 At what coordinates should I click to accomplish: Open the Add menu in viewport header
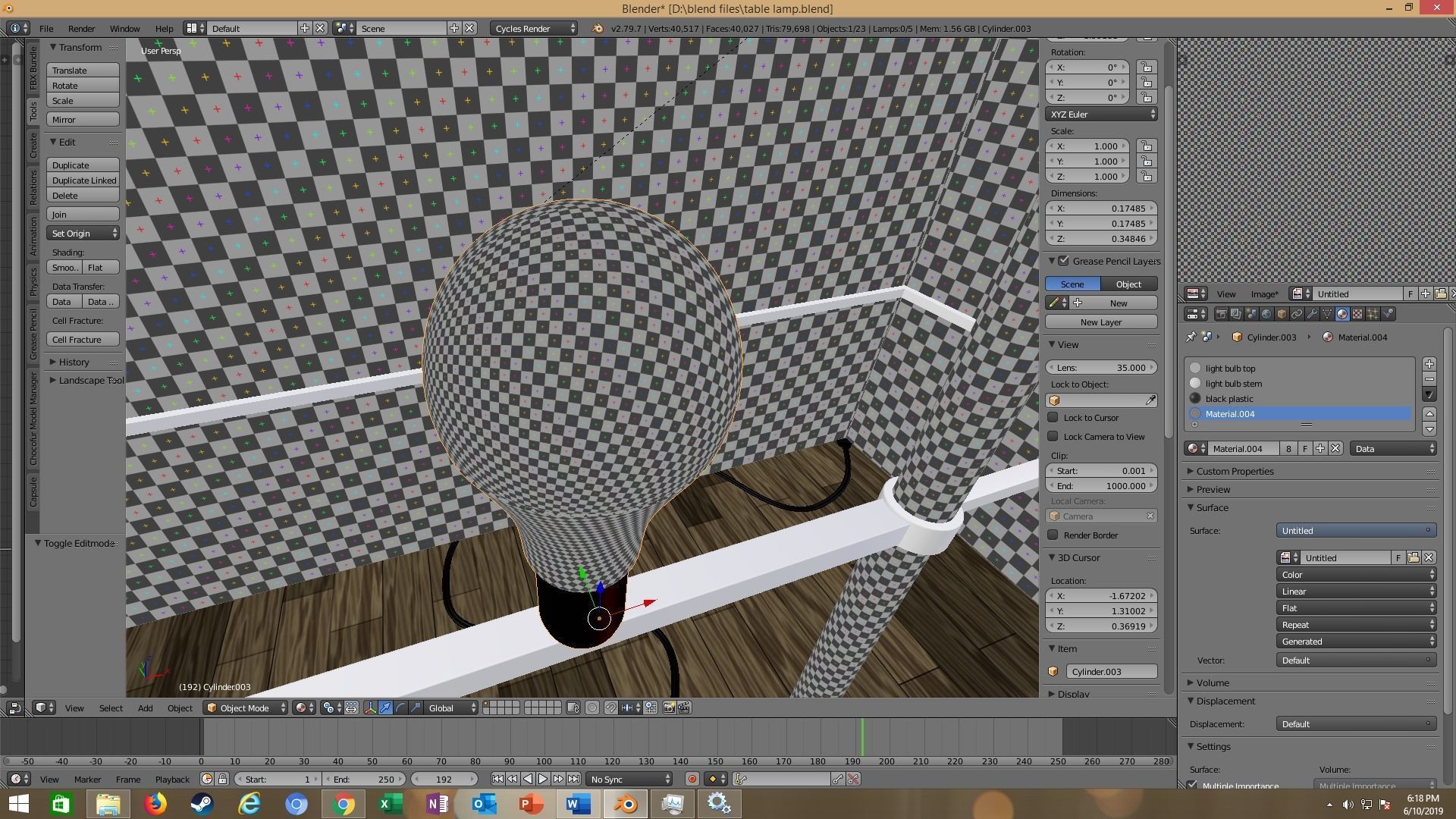[145, 708]
